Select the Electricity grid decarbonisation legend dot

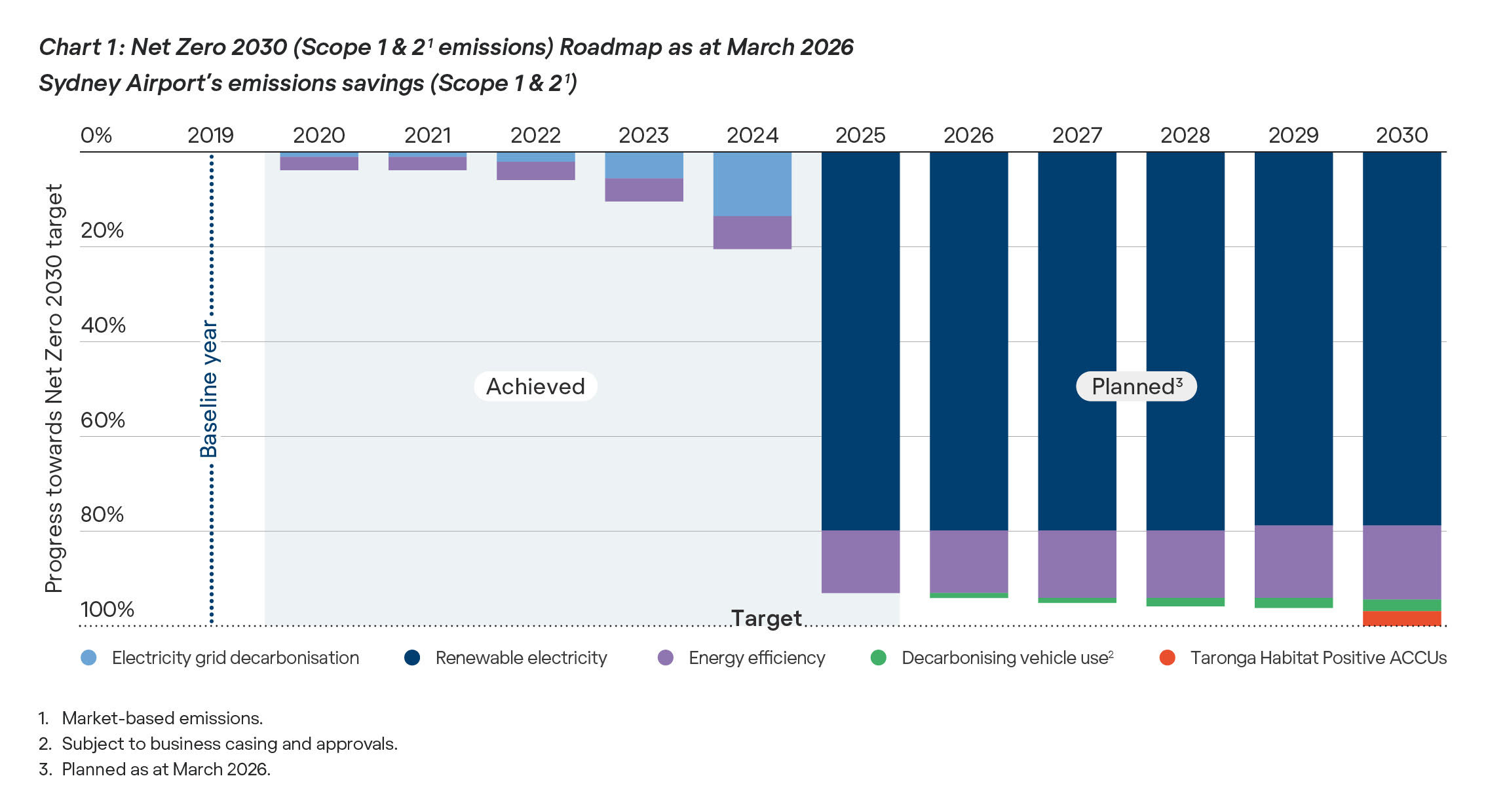point(87,658)
